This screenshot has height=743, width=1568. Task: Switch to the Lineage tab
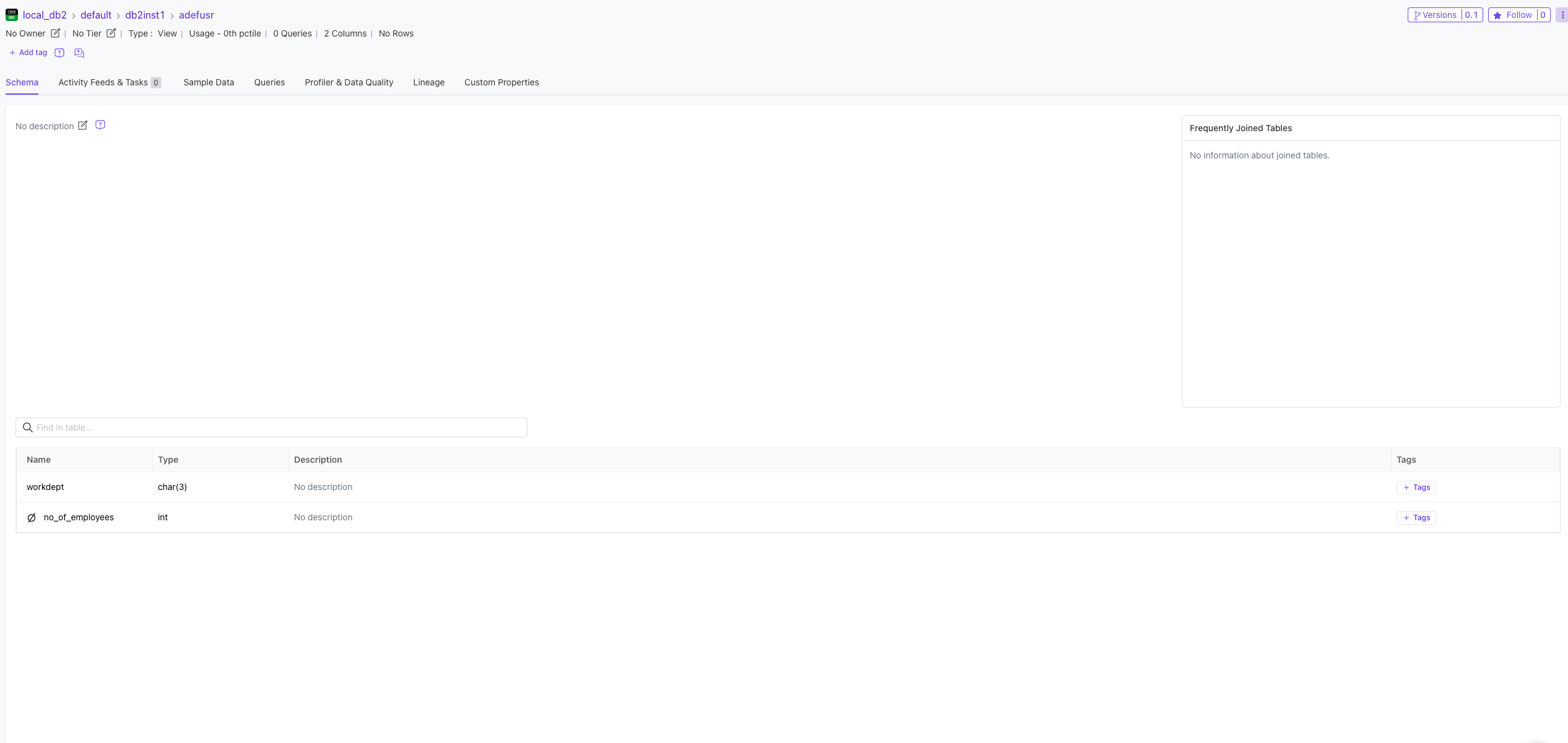pyautogui.click(x=428, y=82)
